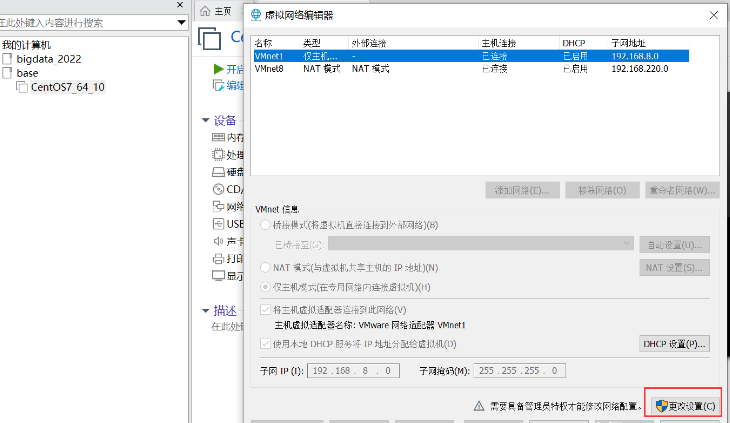
Task: Click the network adapter device icon
Action: click(x=218, y=206)
